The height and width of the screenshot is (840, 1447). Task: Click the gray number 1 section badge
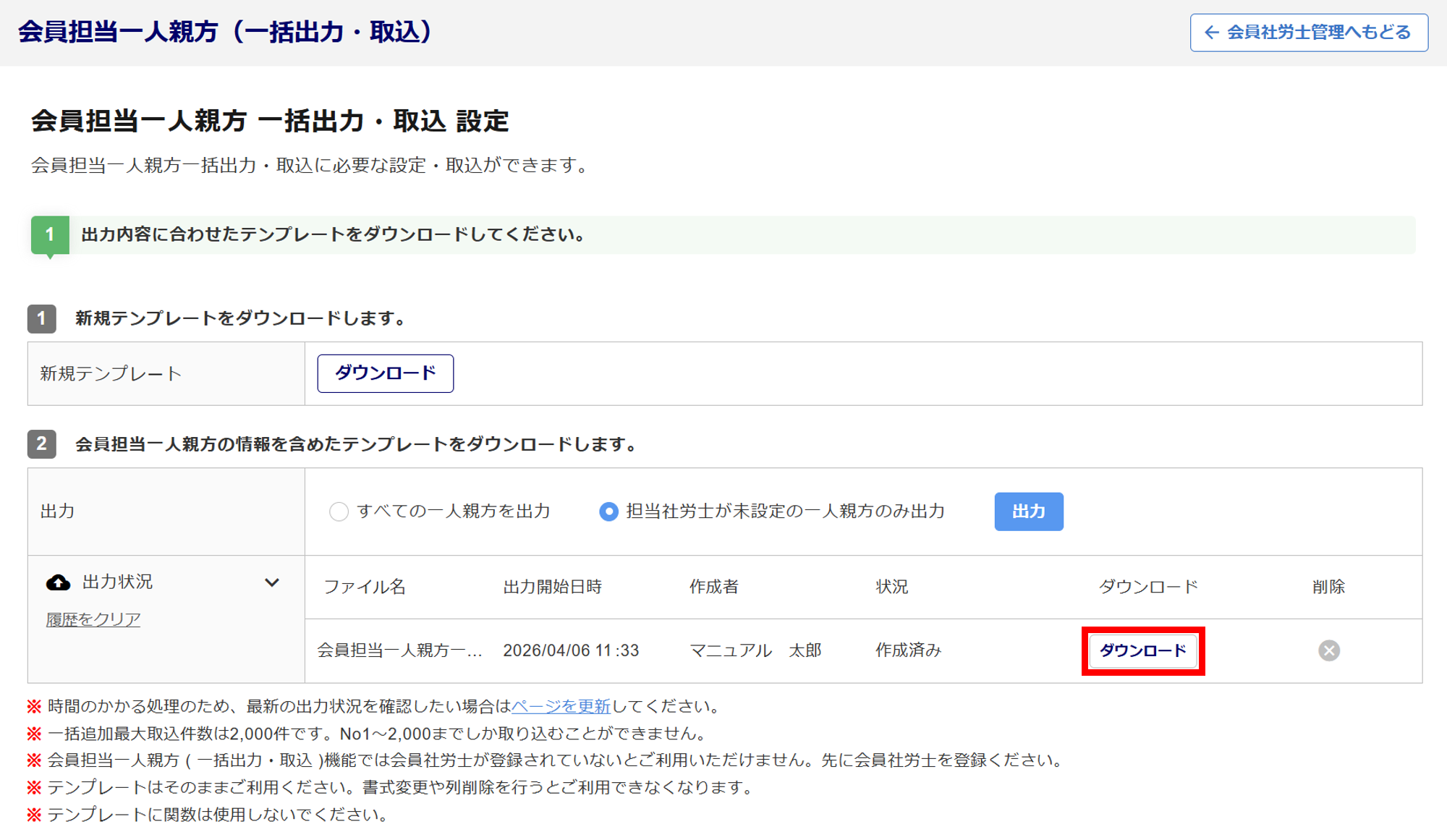point(42,318)
